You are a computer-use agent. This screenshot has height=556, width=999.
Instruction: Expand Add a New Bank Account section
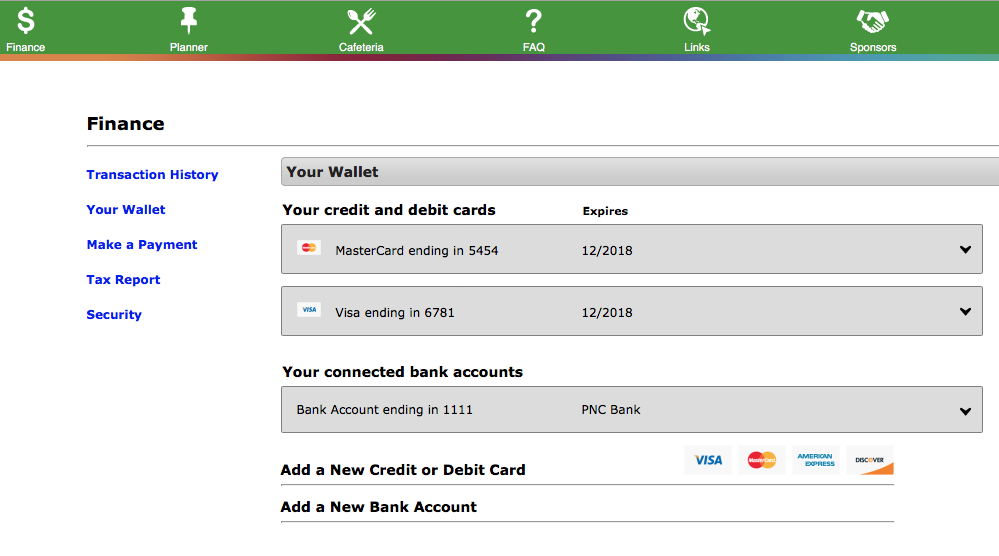tap(379, 507)
